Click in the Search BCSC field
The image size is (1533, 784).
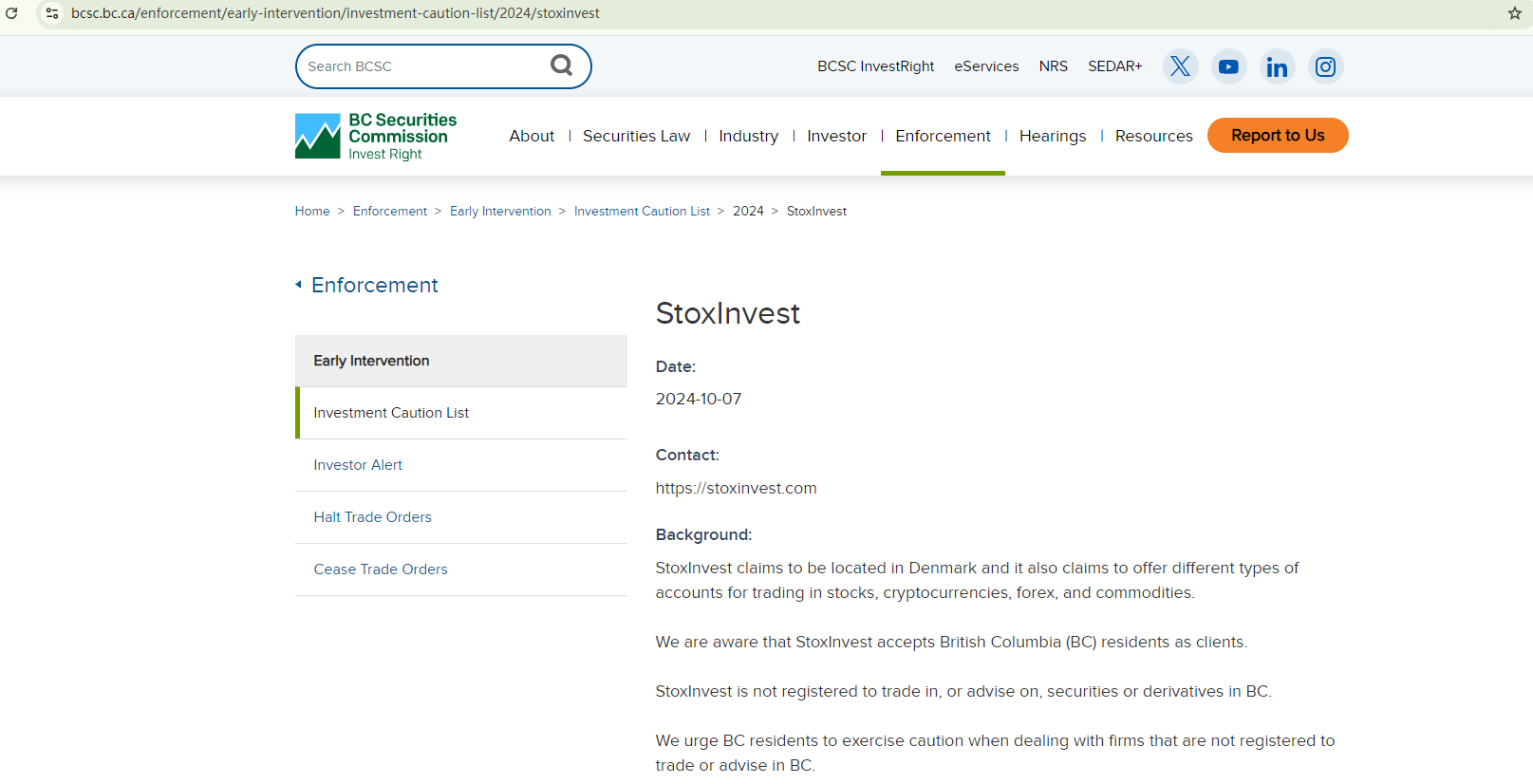(x=422, y=66)
